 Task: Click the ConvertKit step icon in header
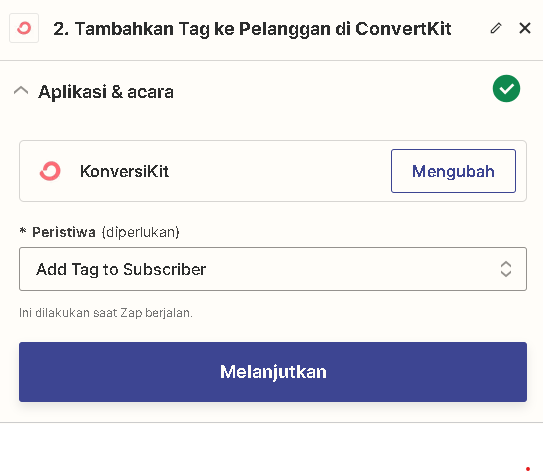(x=24, y=28)
